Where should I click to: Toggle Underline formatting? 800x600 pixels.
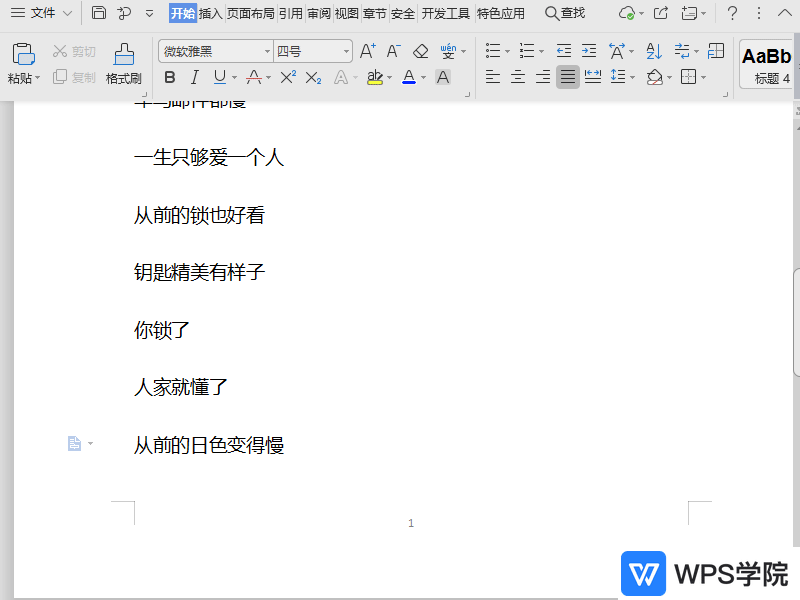pyautogui.click(x=220, y=78)
